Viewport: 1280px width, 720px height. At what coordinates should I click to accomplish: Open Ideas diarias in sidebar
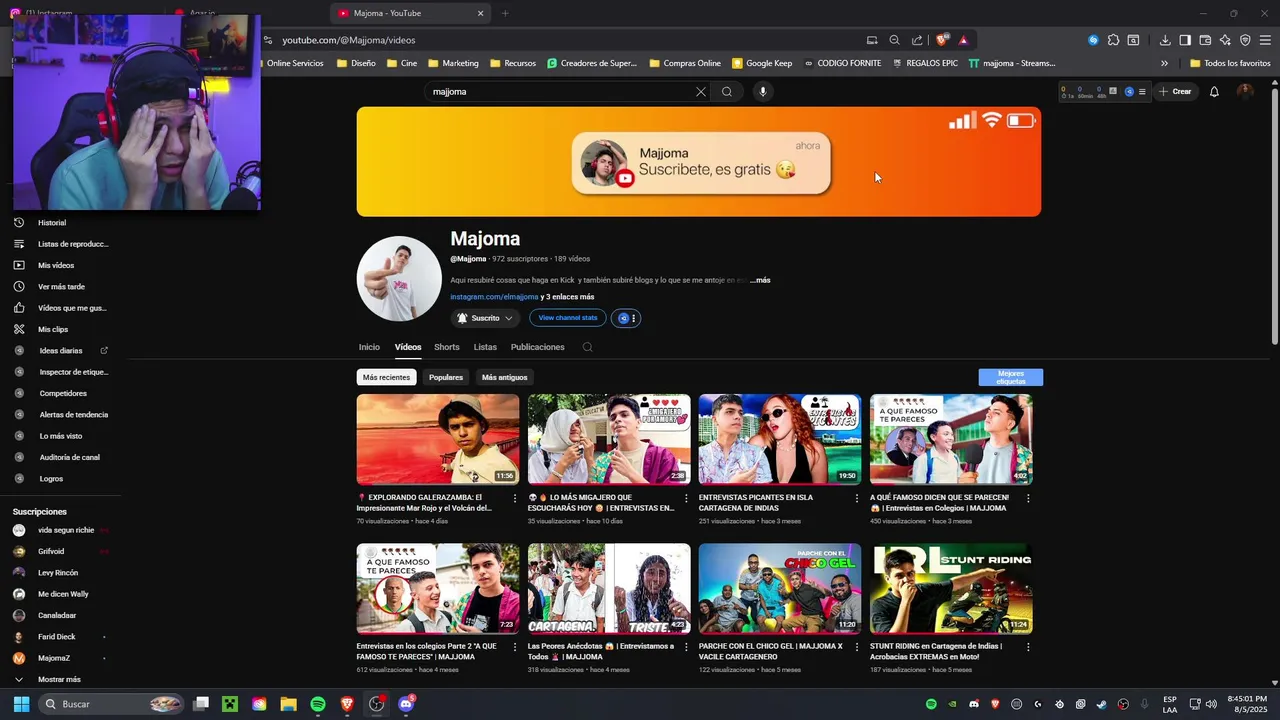(x=60, y=351)
